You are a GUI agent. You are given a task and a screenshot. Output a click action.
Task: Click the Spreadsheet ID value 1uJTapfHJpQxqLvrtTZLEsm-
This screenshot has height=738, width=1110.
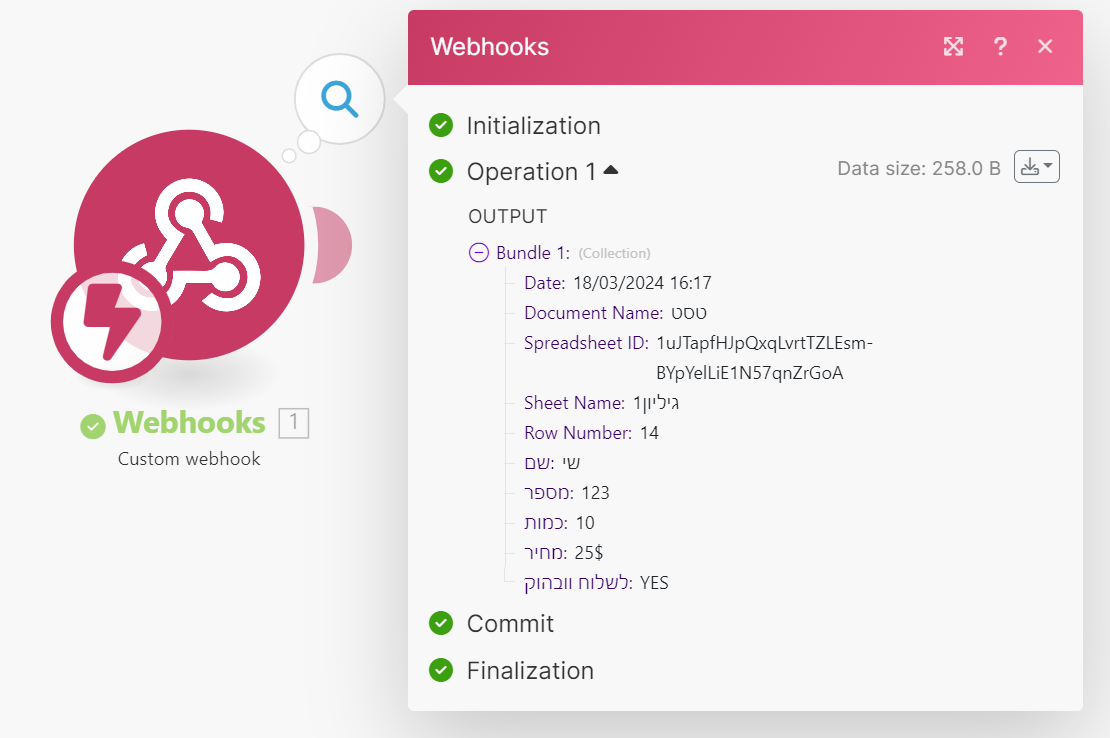click(765, 343)
